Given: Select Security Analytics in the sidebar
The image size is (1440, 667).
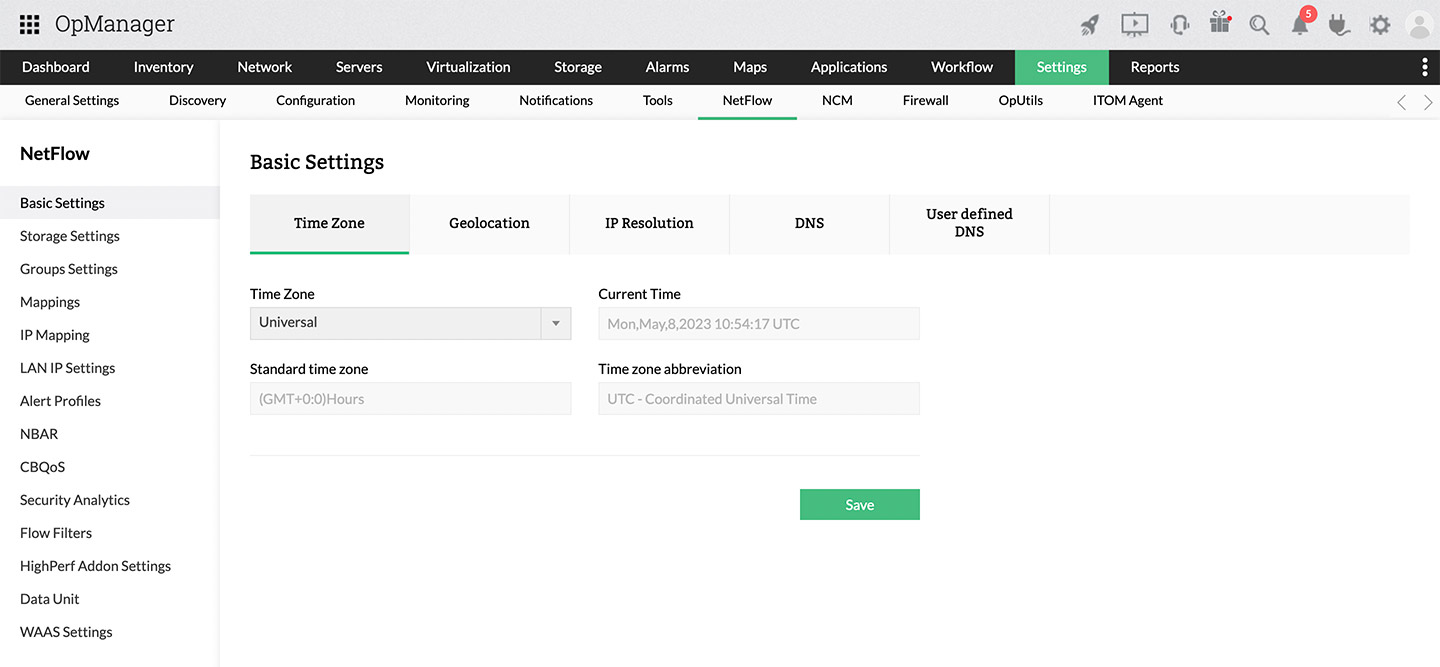Looking at the screenshot, I should pos(75,500).
